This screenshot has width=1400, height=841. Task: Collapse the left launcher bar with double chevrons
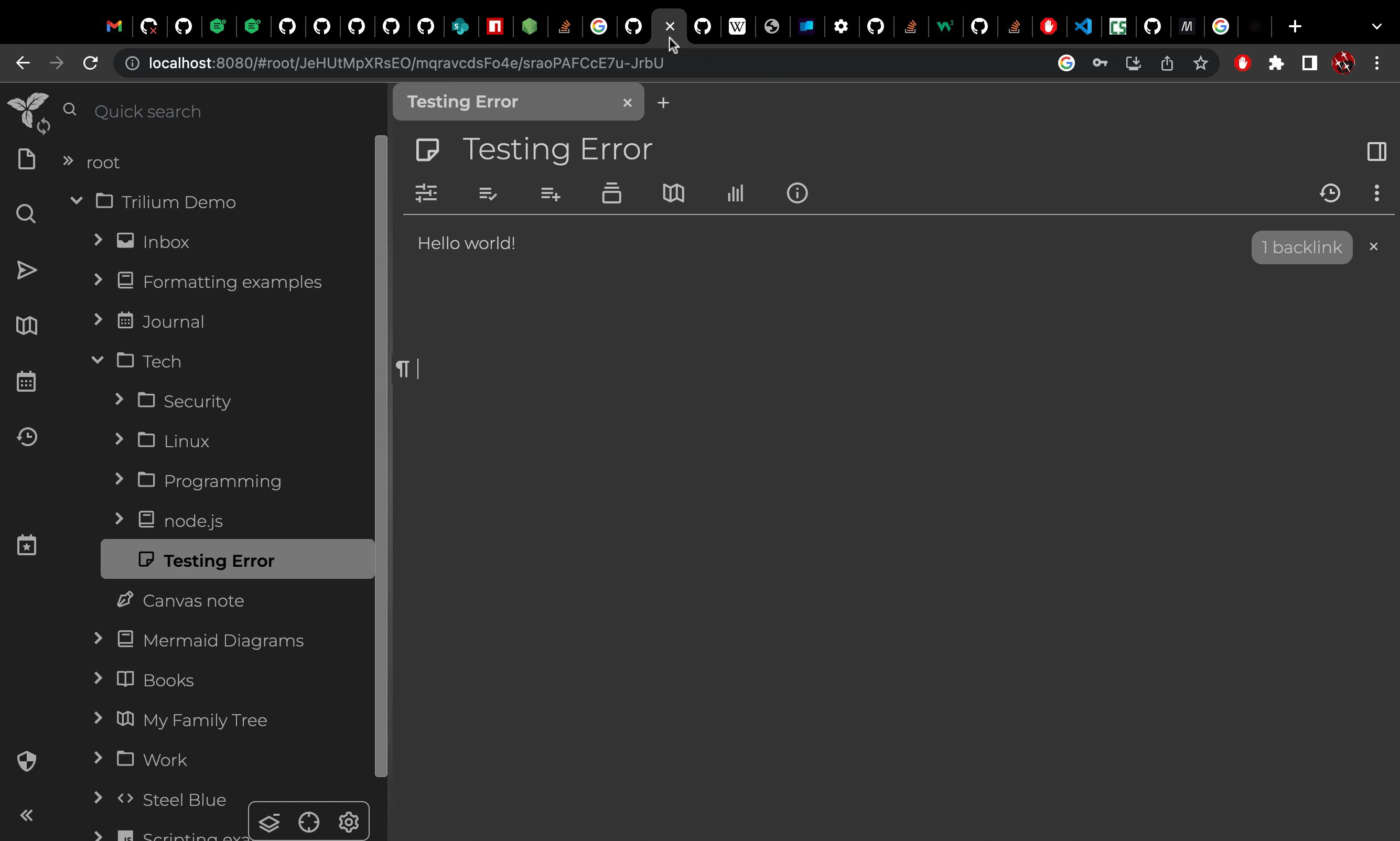pyautogui.click(x=26, y=815)
